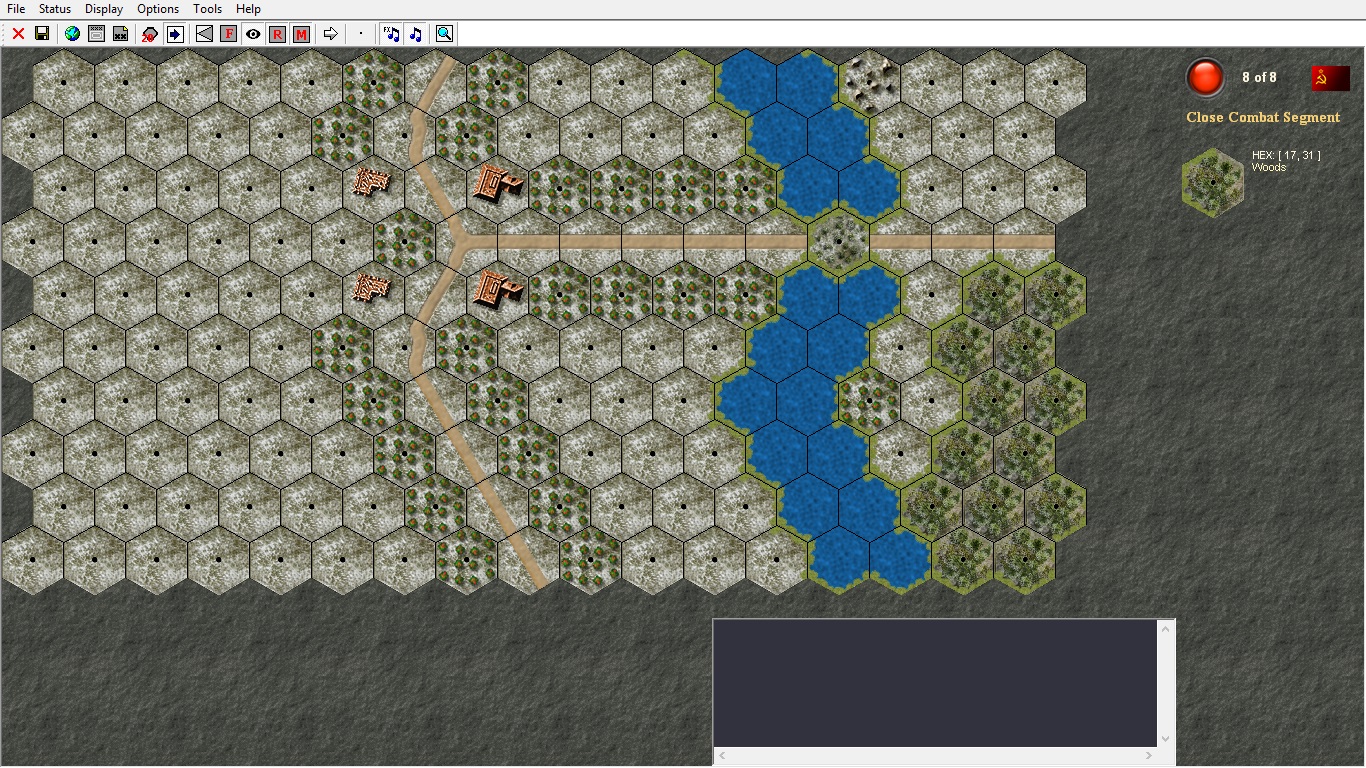Click the gray window panel toolbar icon
This screenshot has width=1366, height=768.
point(96,34)
